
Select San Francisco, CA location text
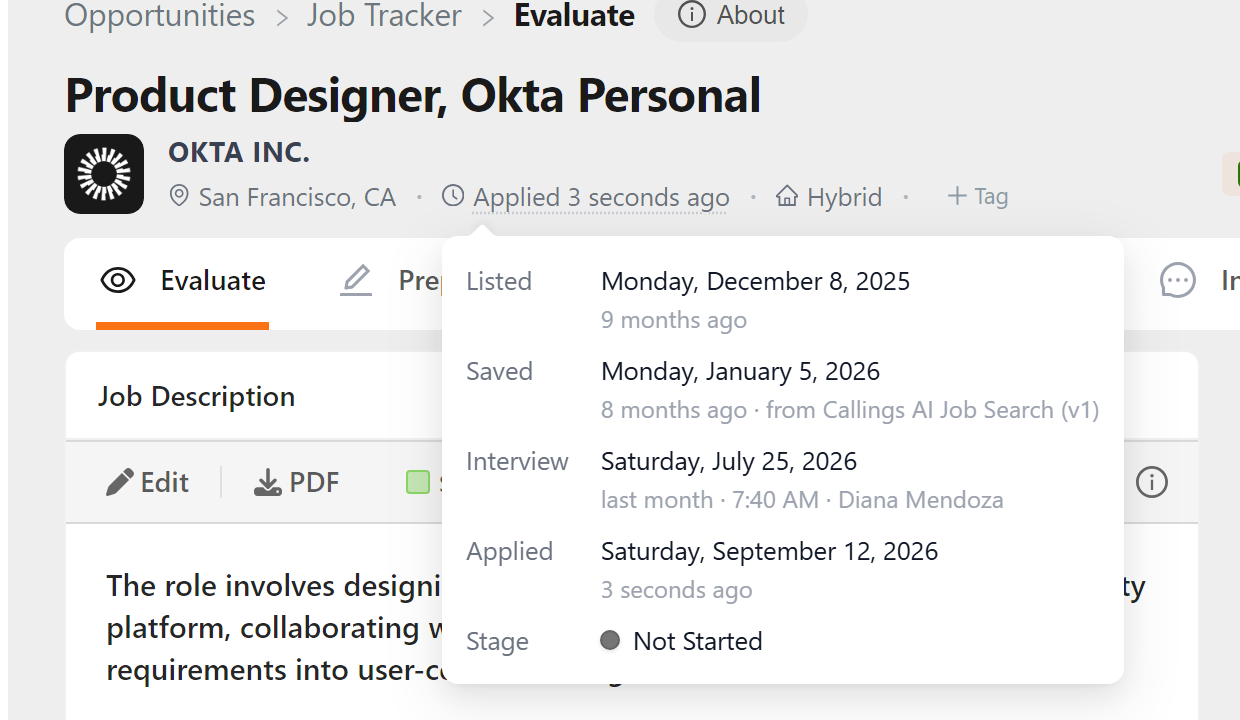click(x=297, y=197)
